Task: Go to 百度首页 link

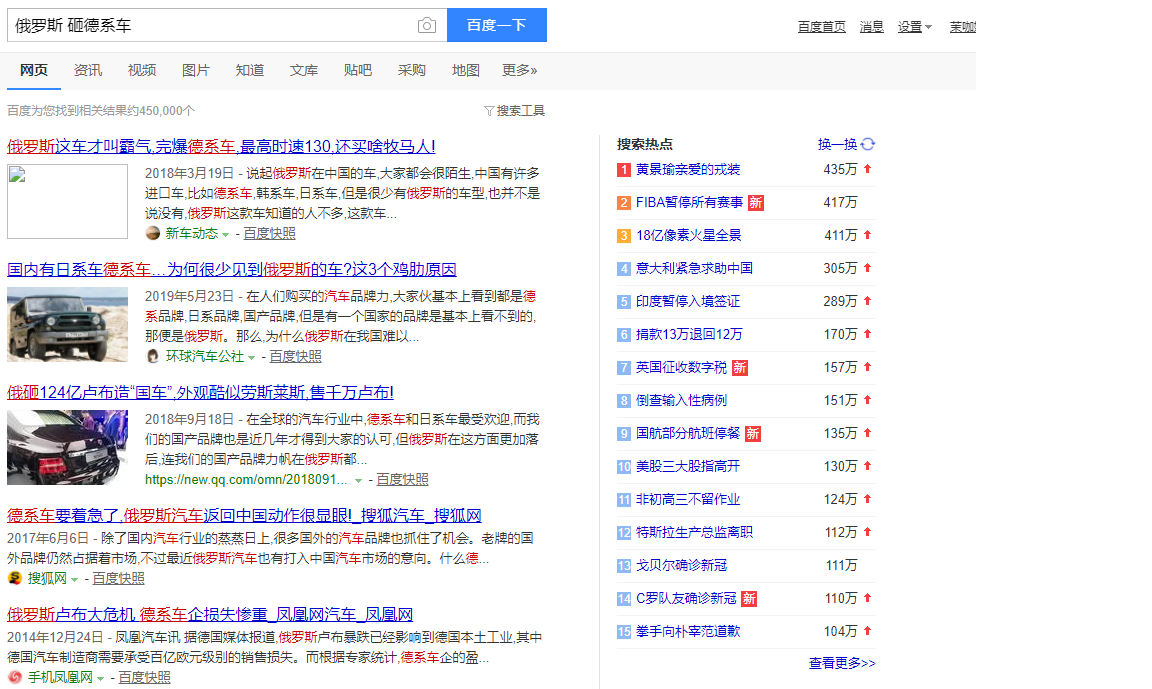Action: [821, 26]
